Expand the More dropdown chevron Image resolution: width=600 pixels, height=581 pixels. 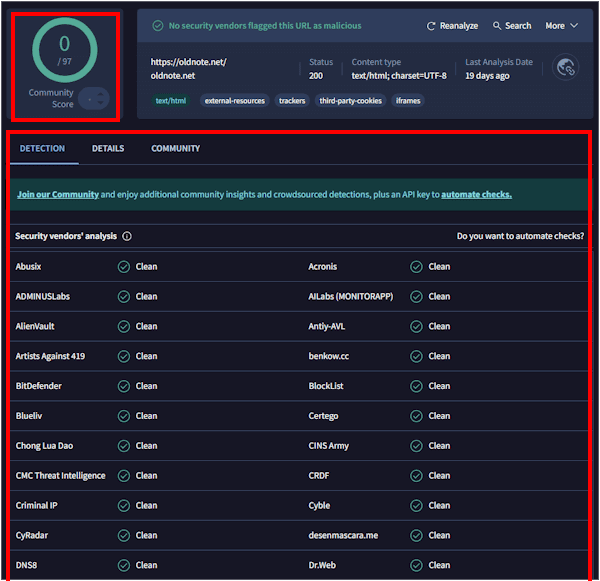click(574, 25)
